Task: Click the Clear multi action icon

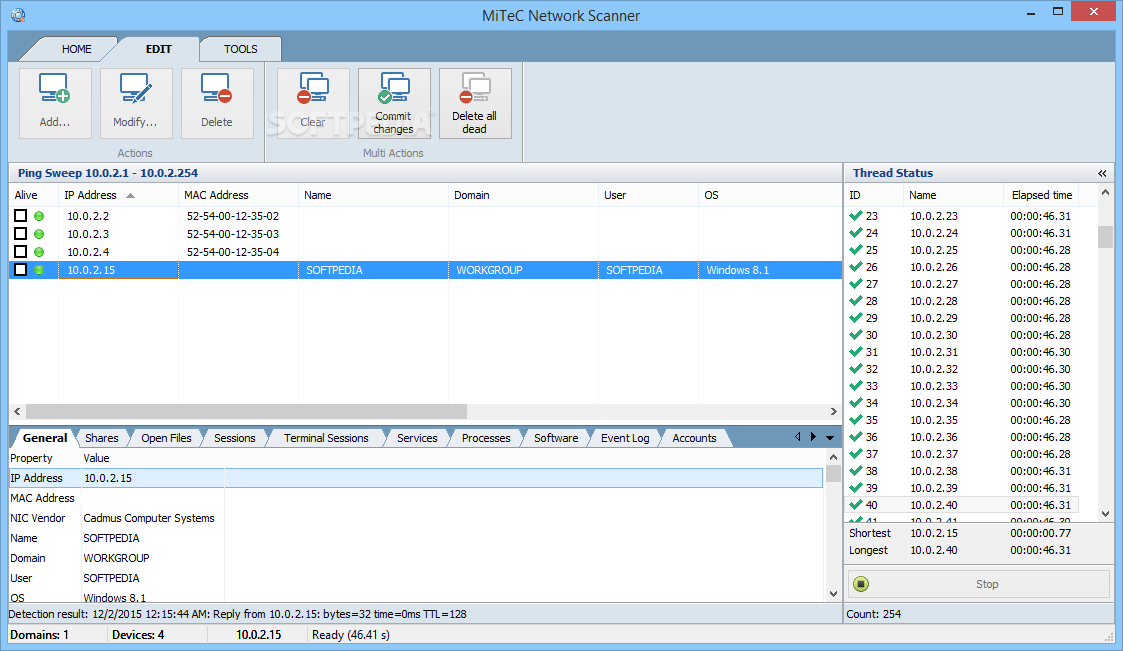Action: tap(313, 89)
